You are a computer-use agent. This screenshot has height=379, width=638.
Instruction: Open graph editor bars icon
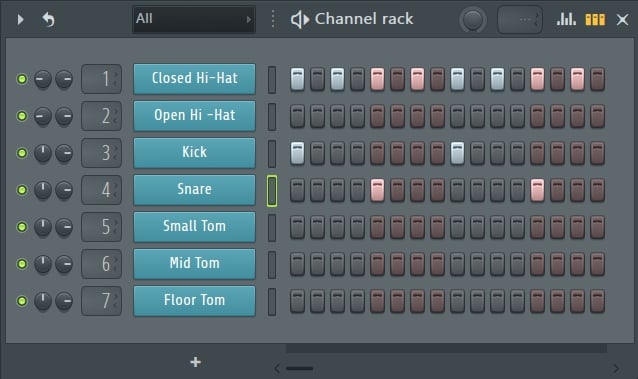point(566,19)
